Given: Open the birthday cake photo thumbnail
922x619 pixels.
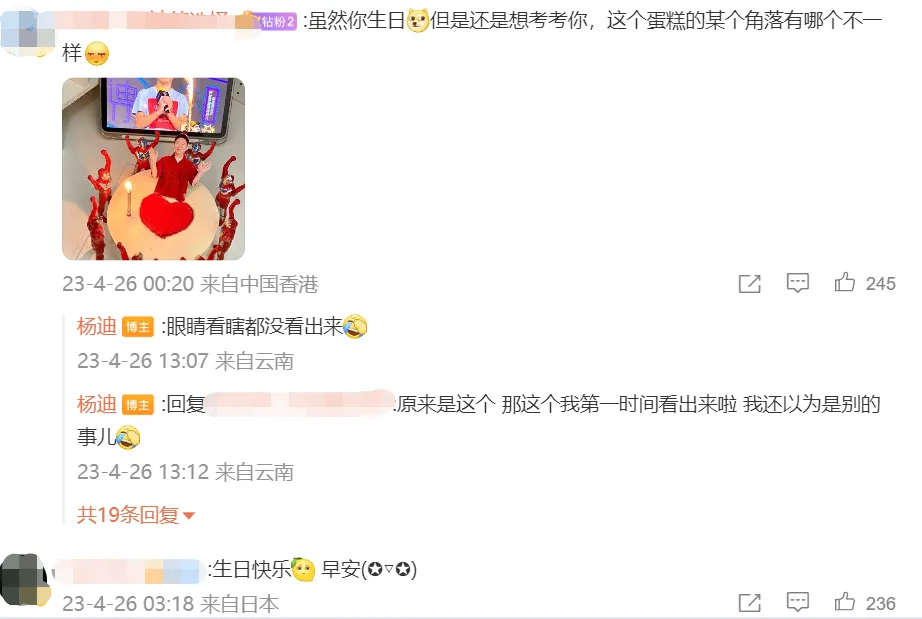Looking at the screenshot, I should (153, 169).
